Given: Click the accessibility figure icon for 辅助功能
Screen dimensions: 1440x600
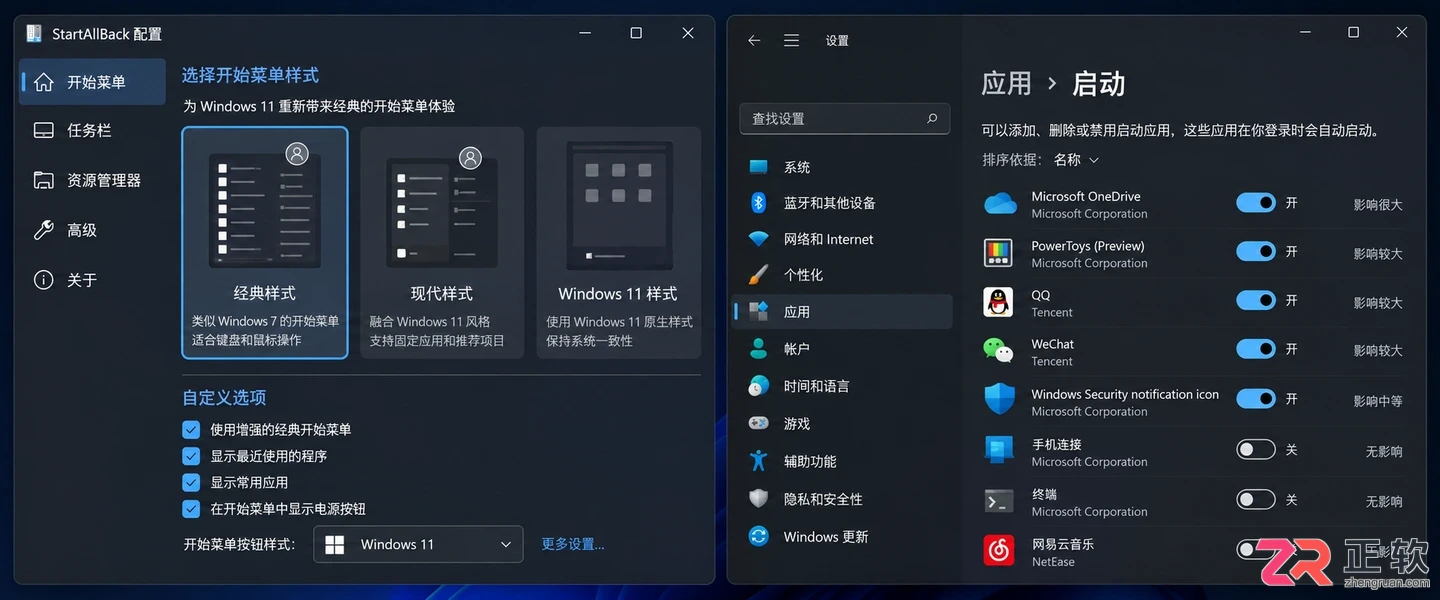Looking at the screenshot, I should [759, 461].
